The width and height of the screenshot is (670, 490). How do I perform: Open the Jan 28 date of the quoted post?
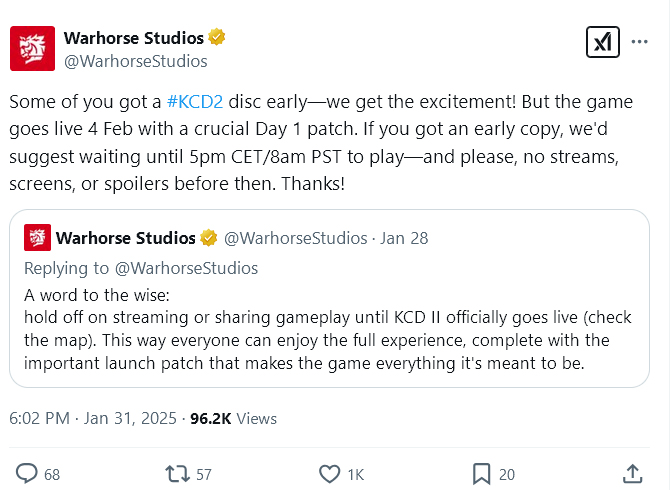[x=404, y=238]
